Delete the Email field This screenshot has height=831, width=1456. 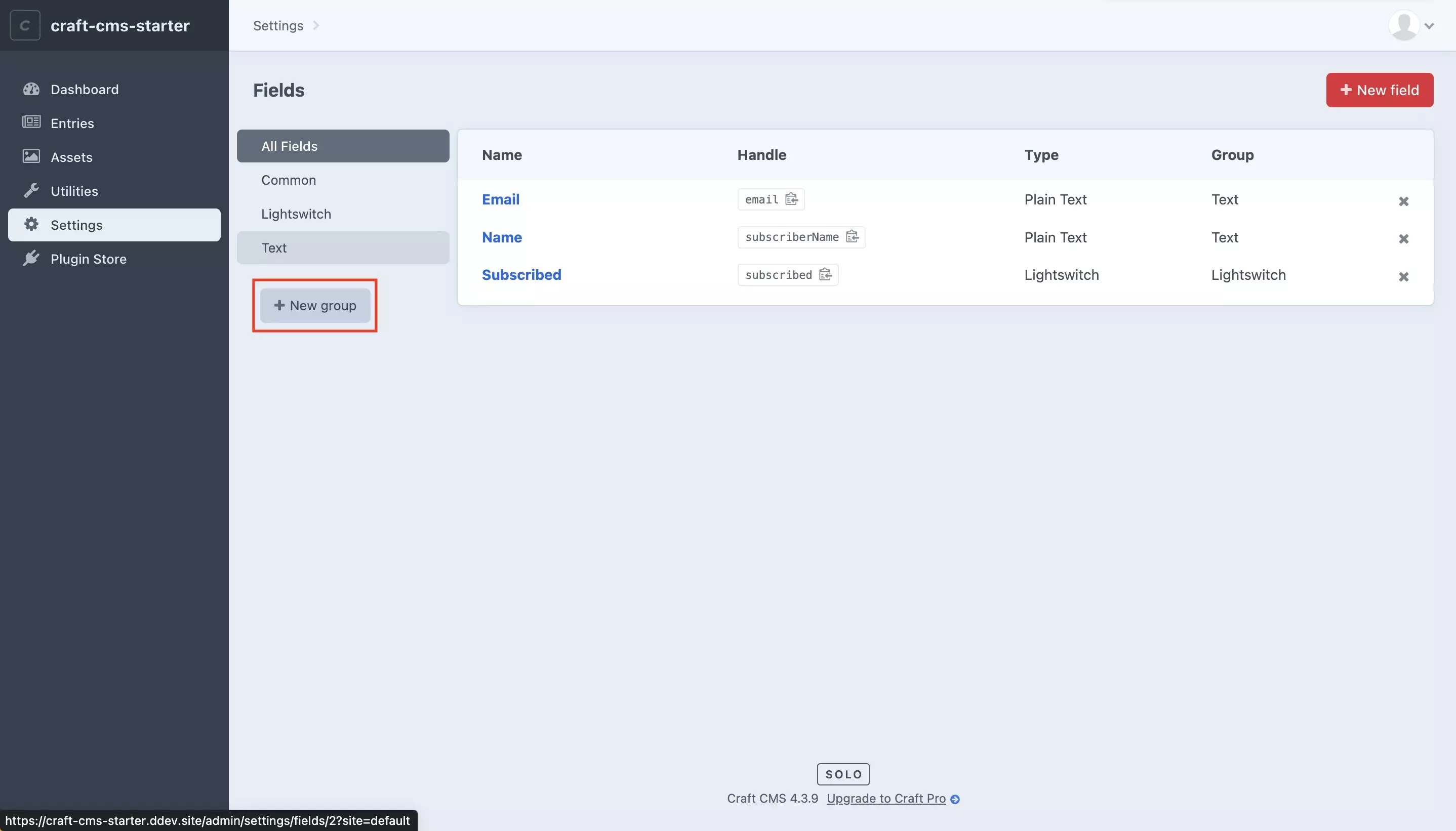(x=1403, y=201)
